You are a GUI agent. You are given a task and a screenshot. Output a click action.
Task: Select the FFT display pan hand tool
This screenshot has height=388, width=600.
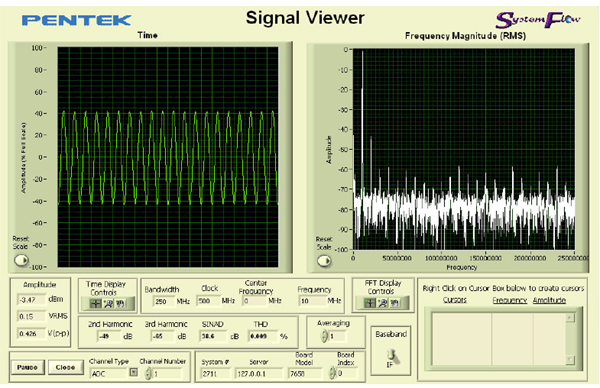tap(395, 303)
